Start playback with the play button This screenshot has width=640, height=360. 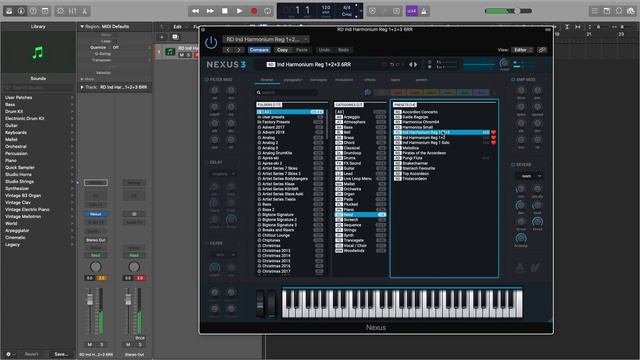tap(239, 11)
